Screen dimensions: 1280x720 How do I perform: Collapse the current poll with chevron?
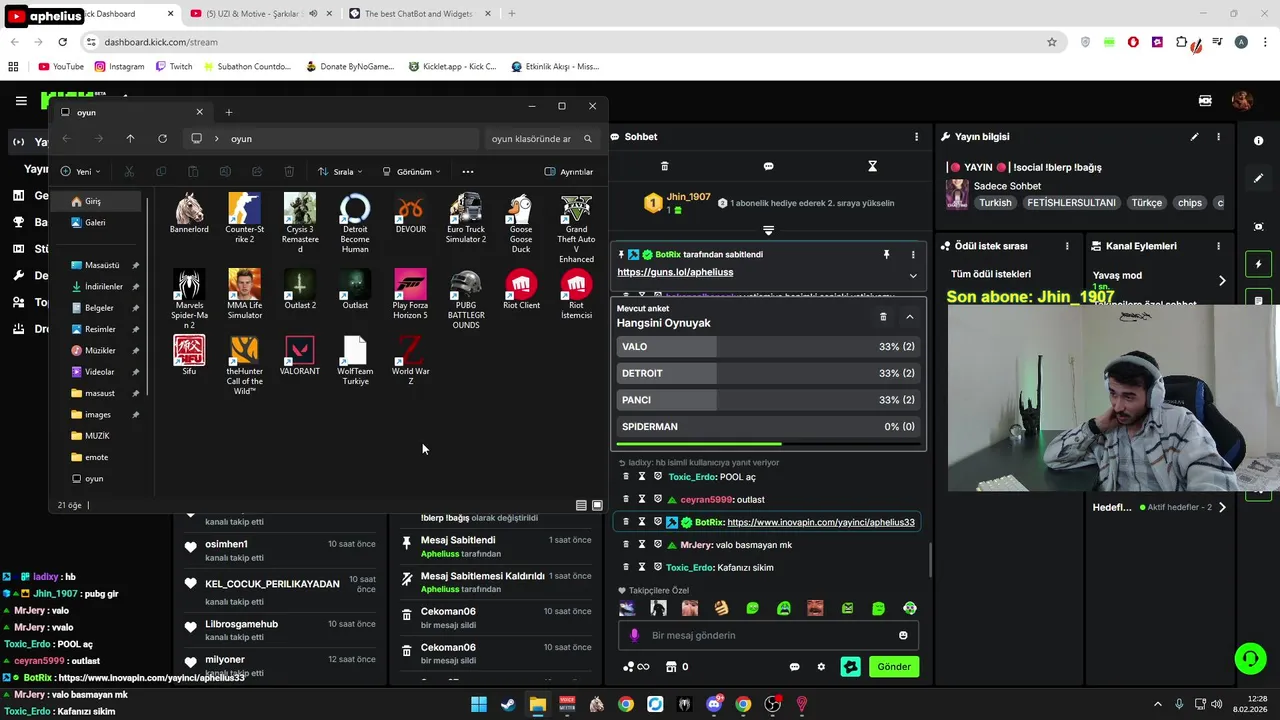(909, 316)
